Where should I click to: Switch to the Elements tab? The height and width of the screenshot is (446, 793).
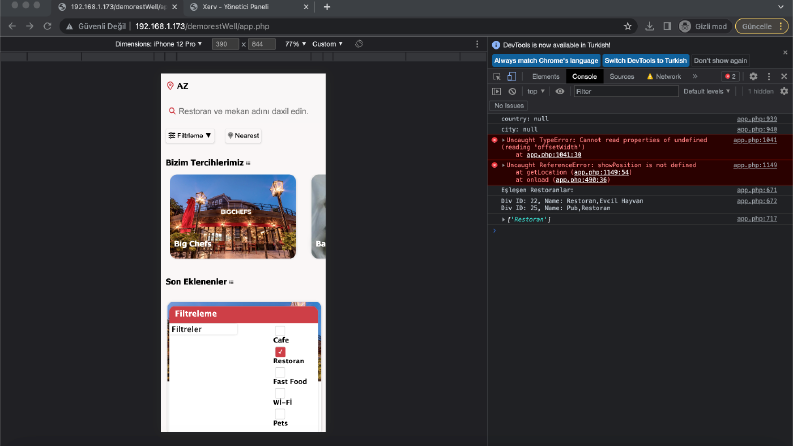point(546,76)
